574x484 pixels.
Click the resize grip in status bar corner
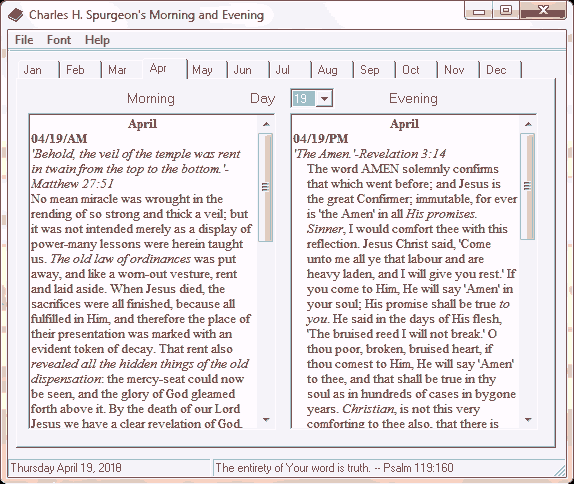(560, 470)
